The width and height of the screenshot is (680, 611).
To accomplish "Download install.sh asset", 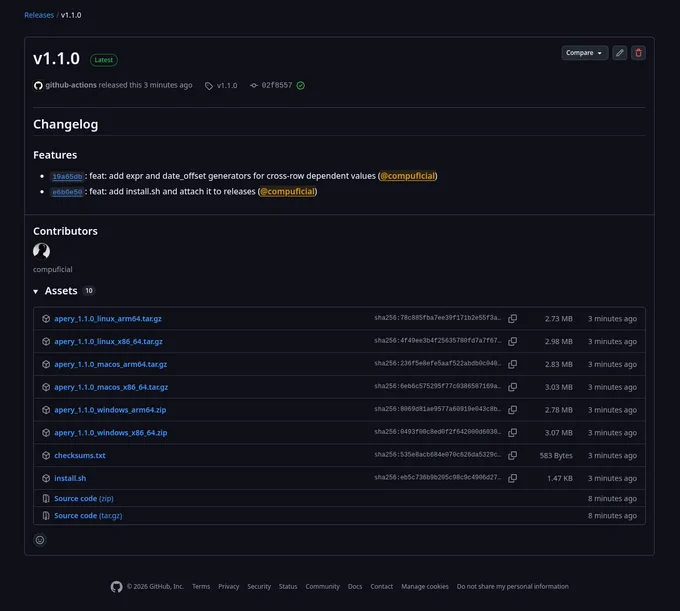I will pos(70,478).
